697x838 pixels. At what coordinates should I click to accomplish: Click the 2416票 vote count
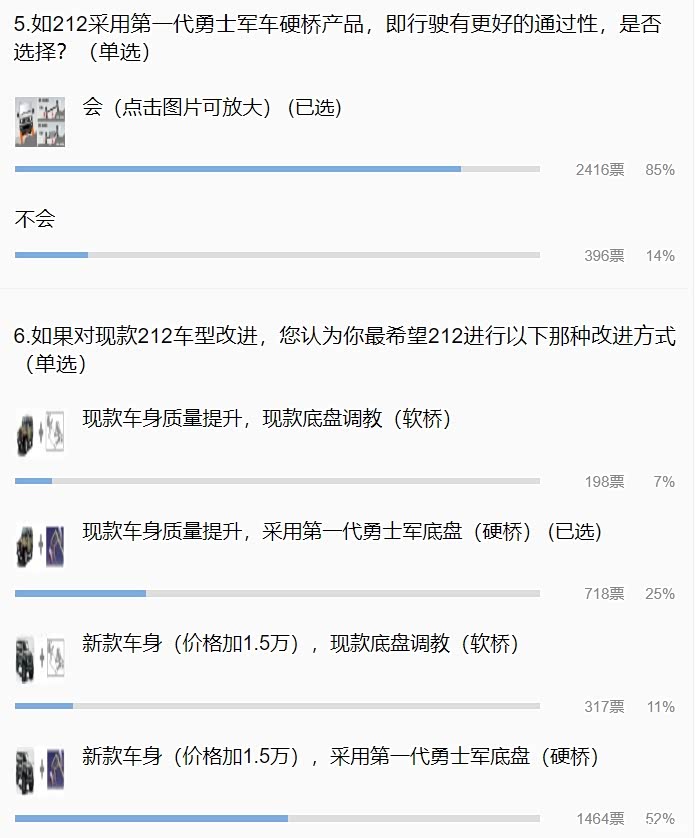point(600,170)
